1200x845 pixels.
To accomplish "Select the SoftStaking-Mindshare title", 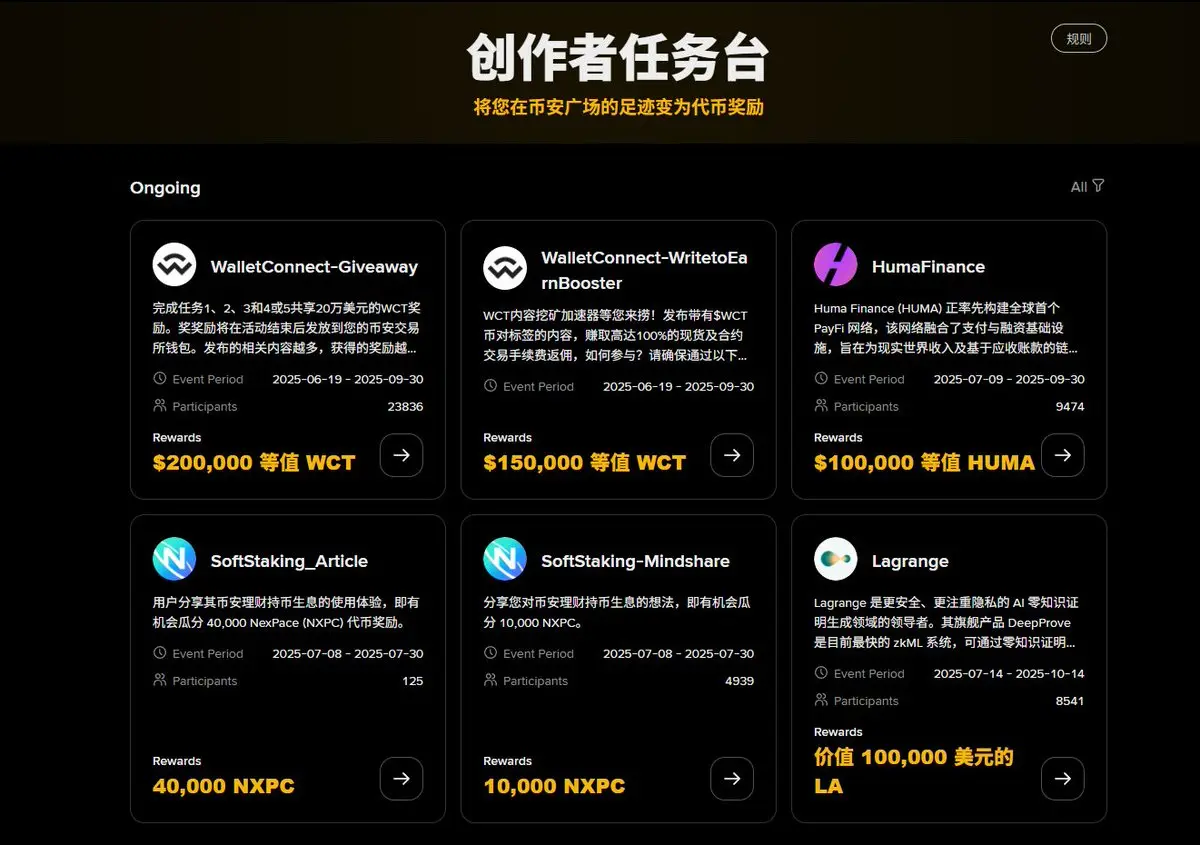I will (635, 561).
